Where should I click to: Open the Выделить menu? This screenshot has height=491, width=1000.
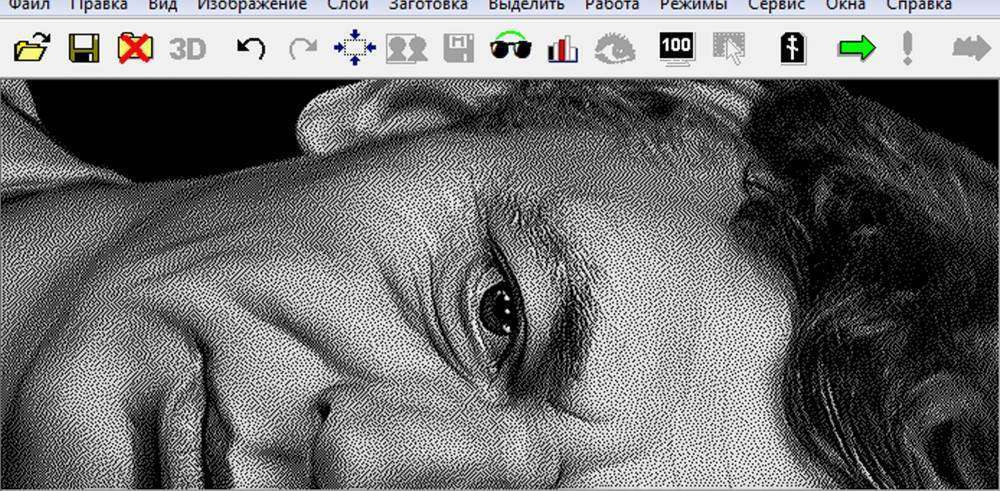point(526,5)
